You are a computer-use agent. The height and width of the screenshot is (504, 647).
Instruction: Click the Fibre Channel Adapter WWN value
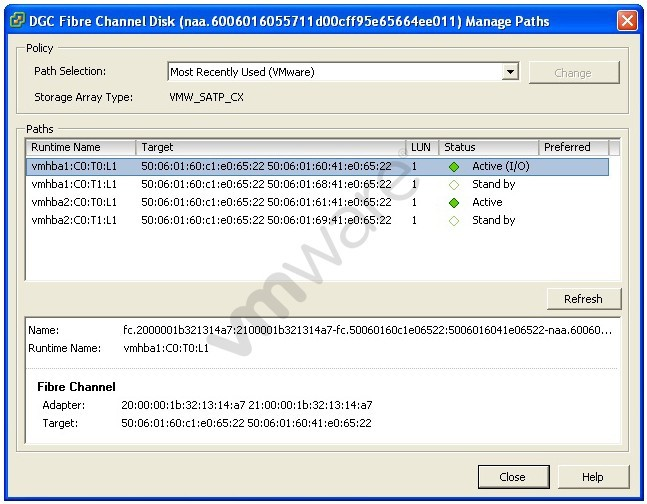point(247,405)
